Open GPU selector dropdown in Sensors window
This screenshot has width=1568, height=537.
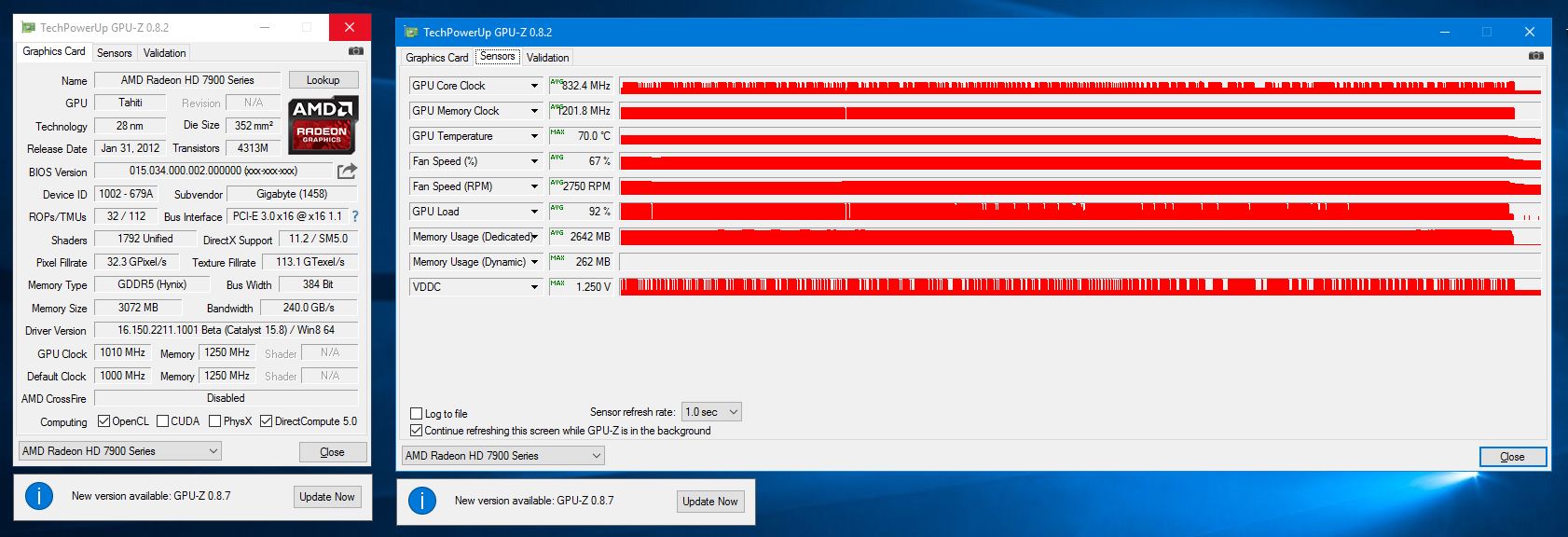click(503, 456)
